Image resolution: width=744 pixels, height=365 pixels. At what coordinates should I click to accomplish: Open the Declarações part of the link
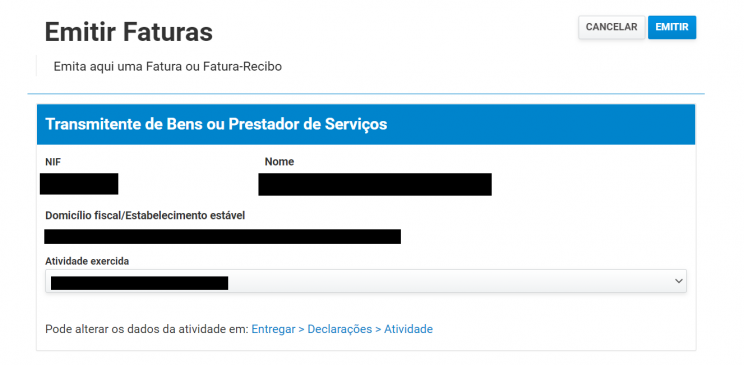coord(340,329)
